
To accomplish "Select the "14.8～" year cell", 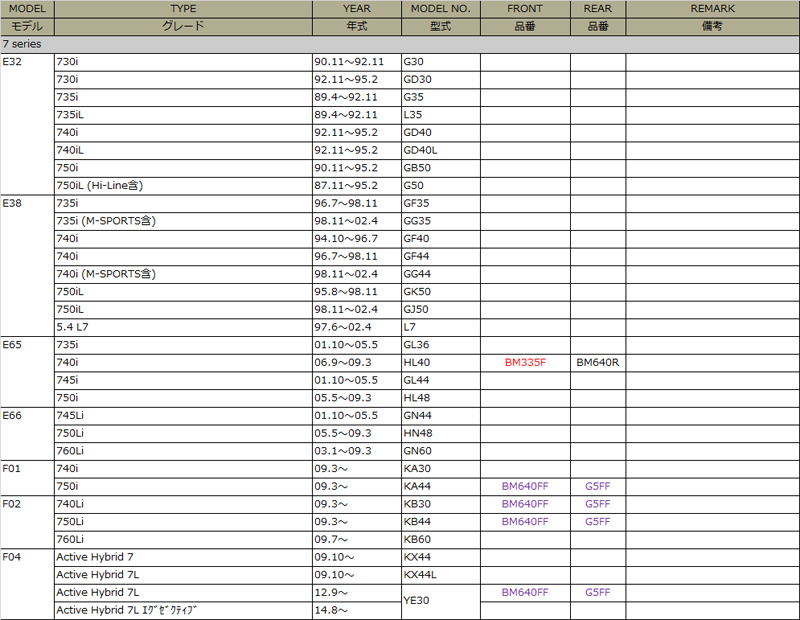I will pyautogui.click(x=357, y=610).
